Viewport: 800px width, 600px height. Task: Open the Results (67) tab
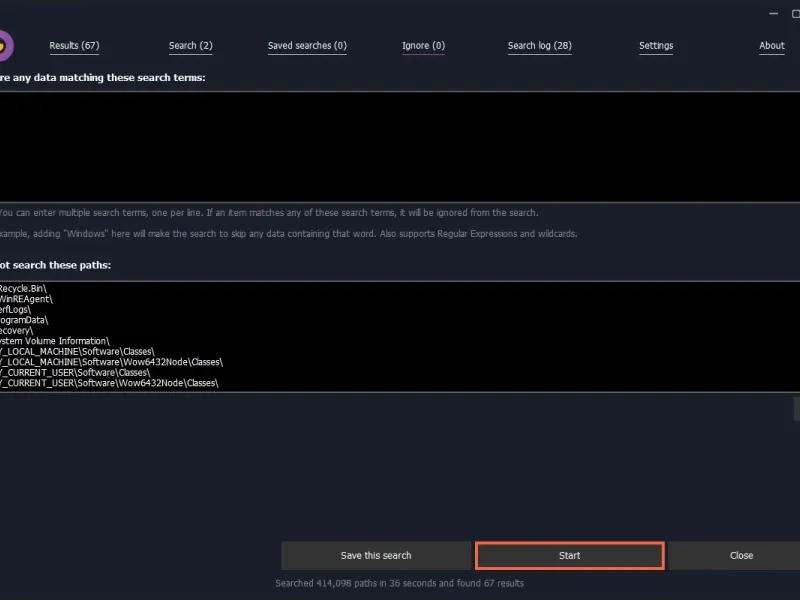coord(74,45)
